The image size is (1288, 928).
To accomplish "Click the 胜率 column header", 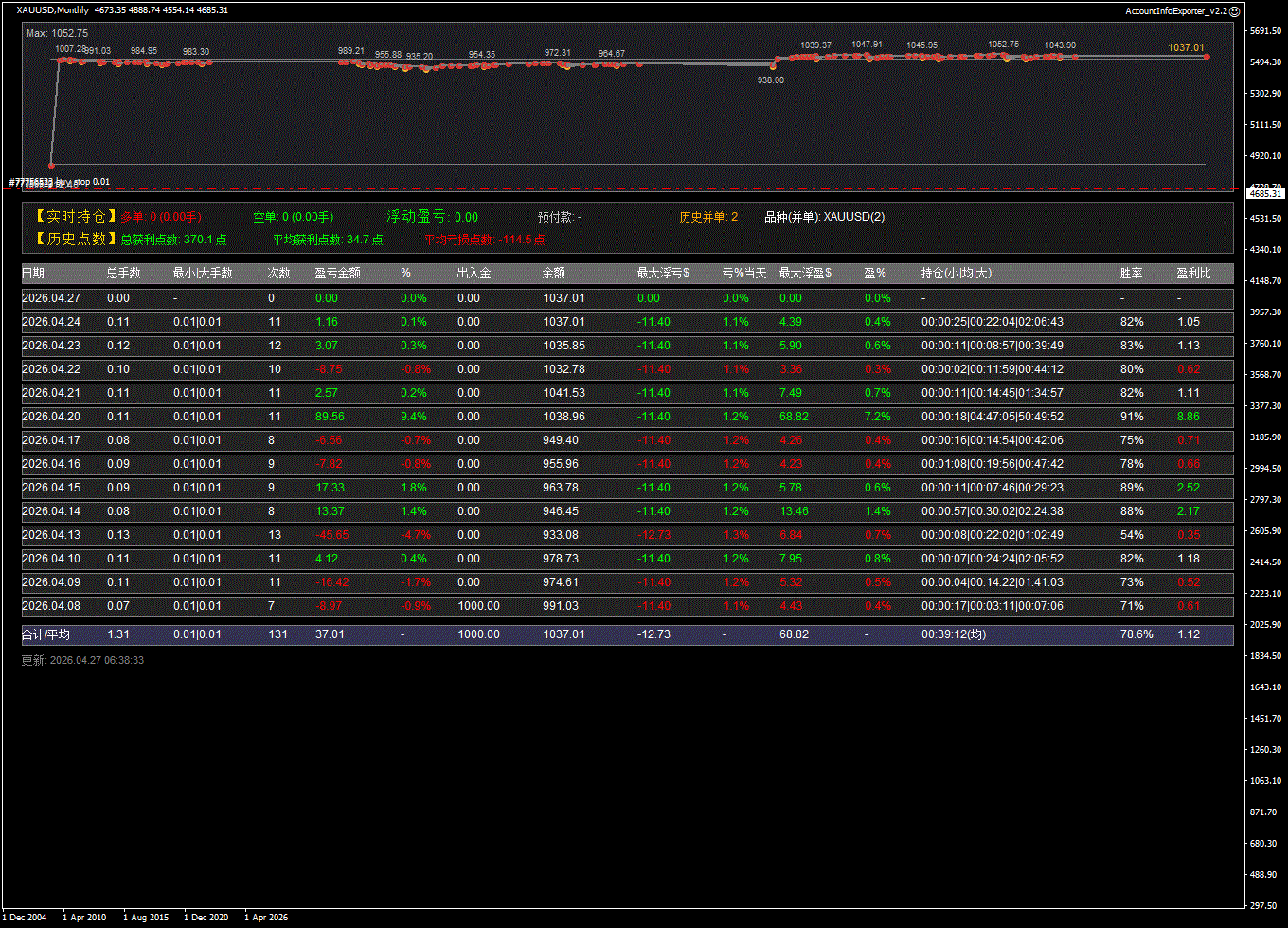I will click(x=1131, y=274).
